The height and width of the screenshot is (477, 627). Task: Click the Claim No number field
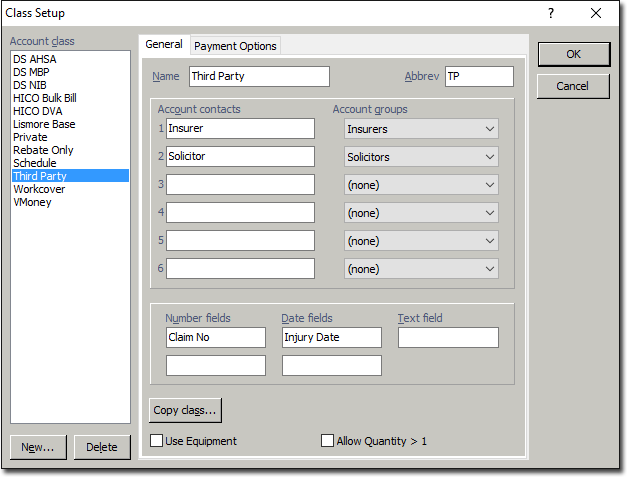point(216,337)
